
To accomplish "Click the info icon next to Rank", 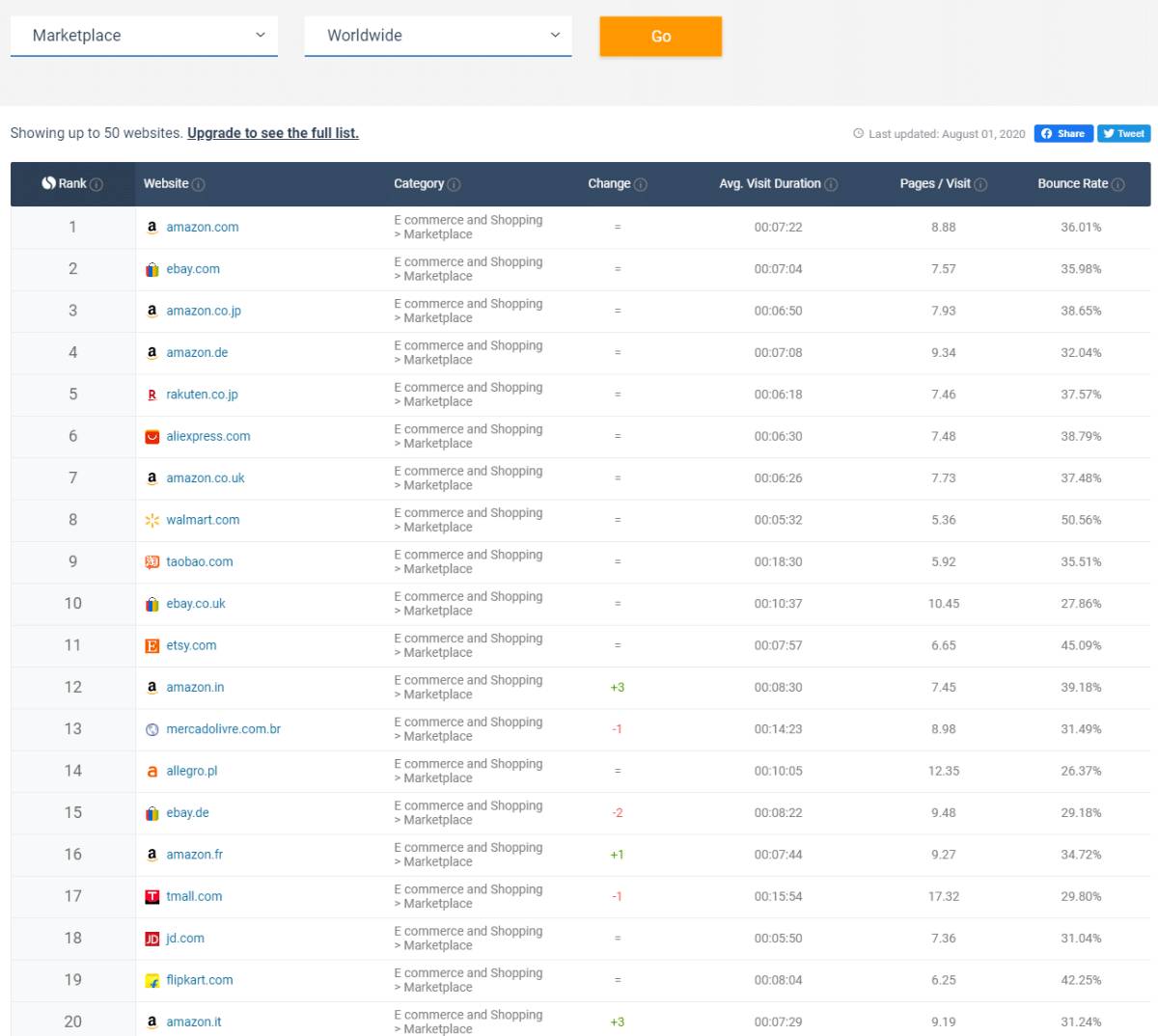I will click(96, 184).
